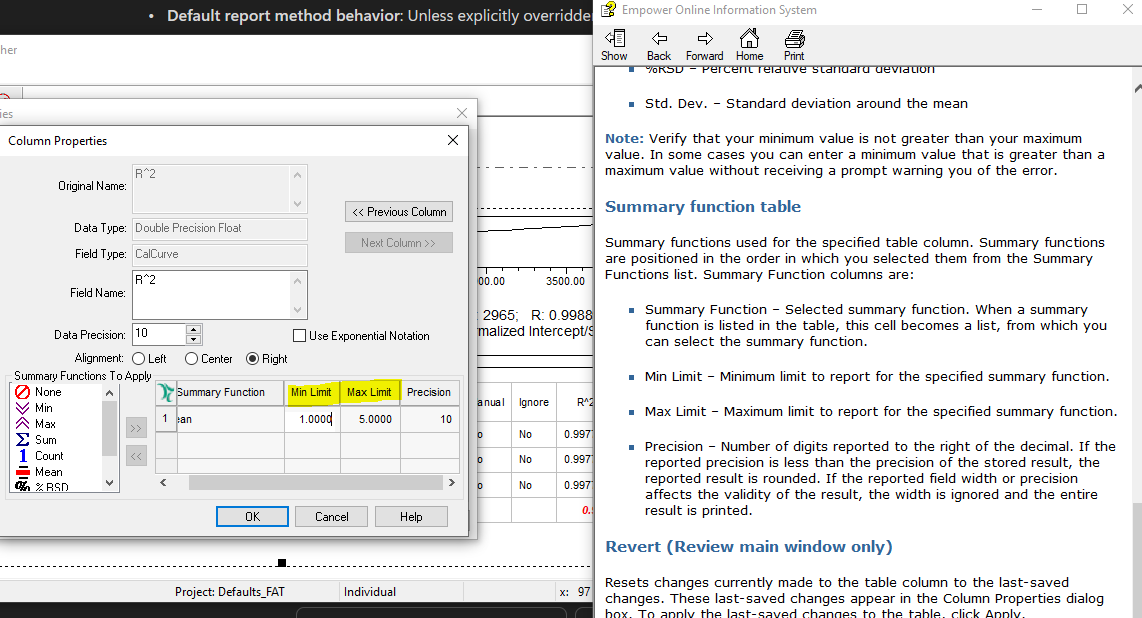1142x618 pixels.
Task: Click OK in Column Properties
Action: coord(252,517)
